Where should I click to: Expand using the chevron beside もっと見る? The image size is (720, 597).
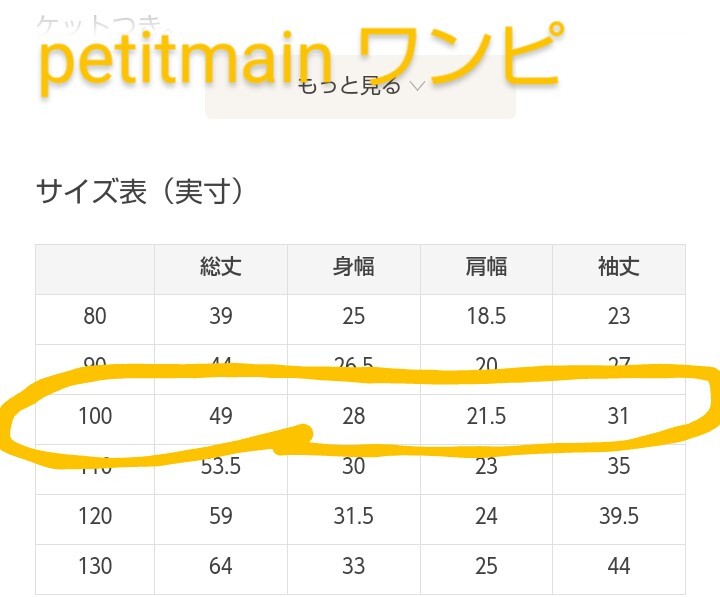coord(418,87)
